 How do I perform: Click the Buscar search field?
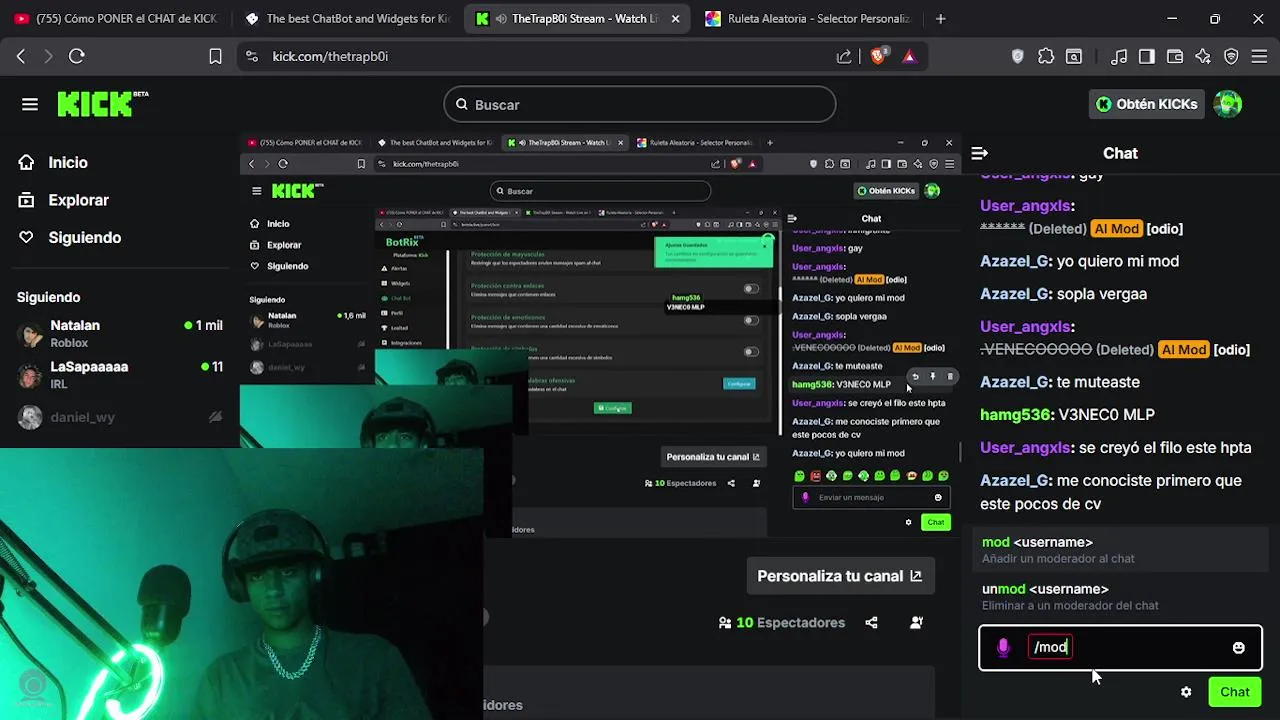pyautogui.click(x=640, y=104)
